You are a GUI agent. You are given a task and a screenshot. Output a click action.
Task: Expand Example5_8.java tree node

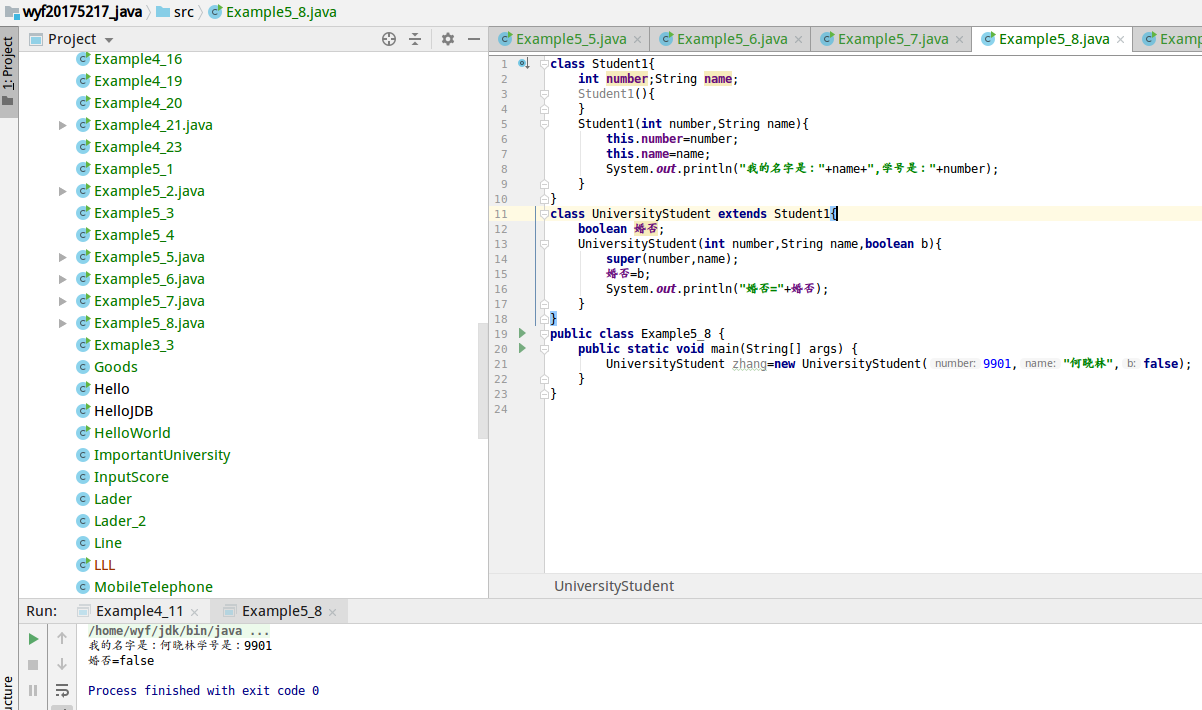point(63,323)
